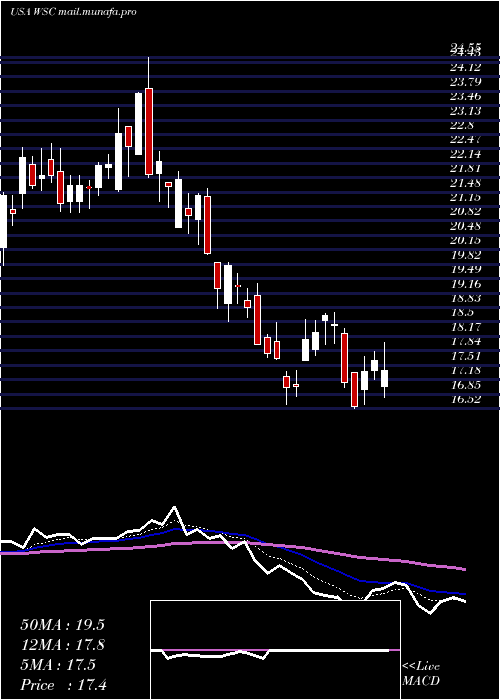Click the 12MA : 17.8 label
The width and height of the screenshot is (500, 700).
62,645
